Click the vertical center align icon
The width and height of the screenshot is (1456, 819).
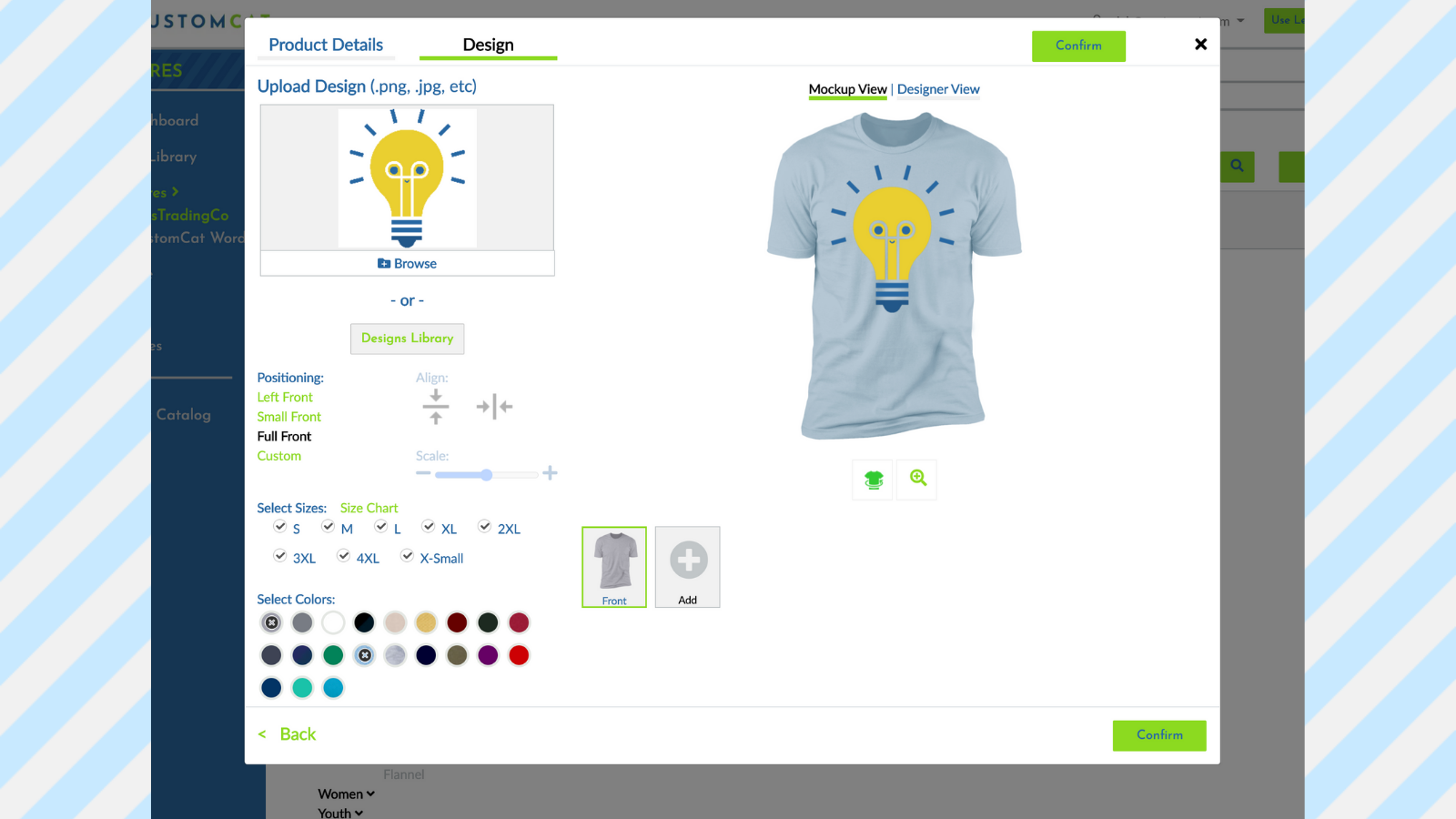(x=436, y=407)
